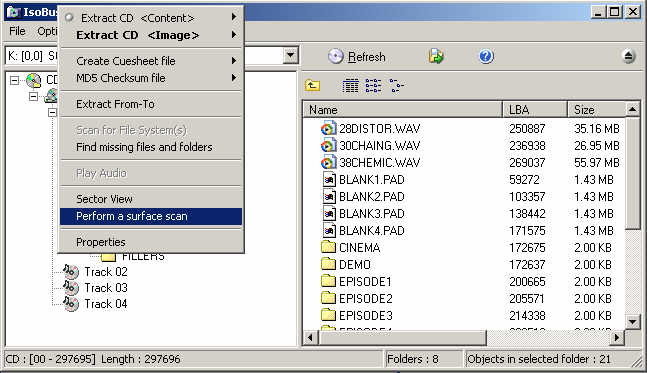Image resolution: width=647 pixels, height=373 pixels.
Task: Select Perform a surface scan
Action: 151,216
